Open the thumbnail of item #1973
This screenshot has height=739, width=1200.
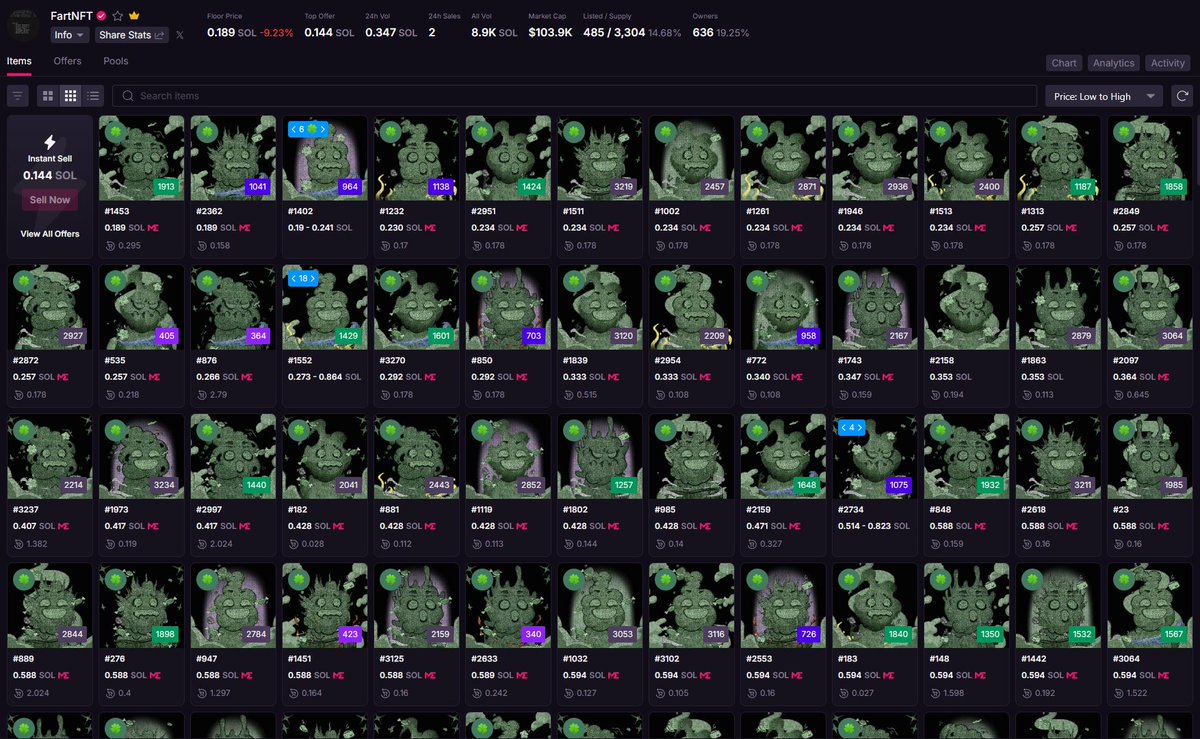140,456
